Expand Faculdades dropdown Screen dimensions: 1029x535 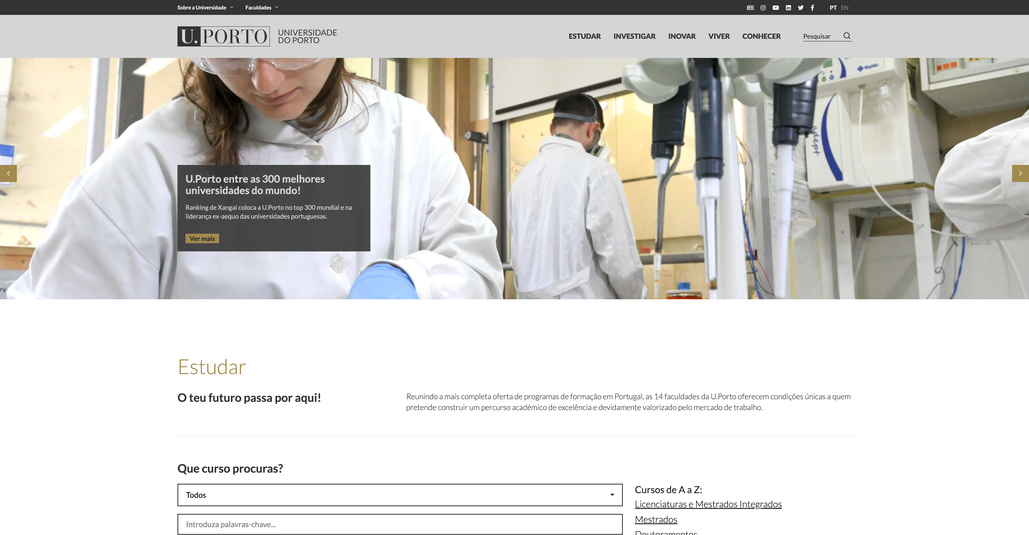click(x=261, y=8)
